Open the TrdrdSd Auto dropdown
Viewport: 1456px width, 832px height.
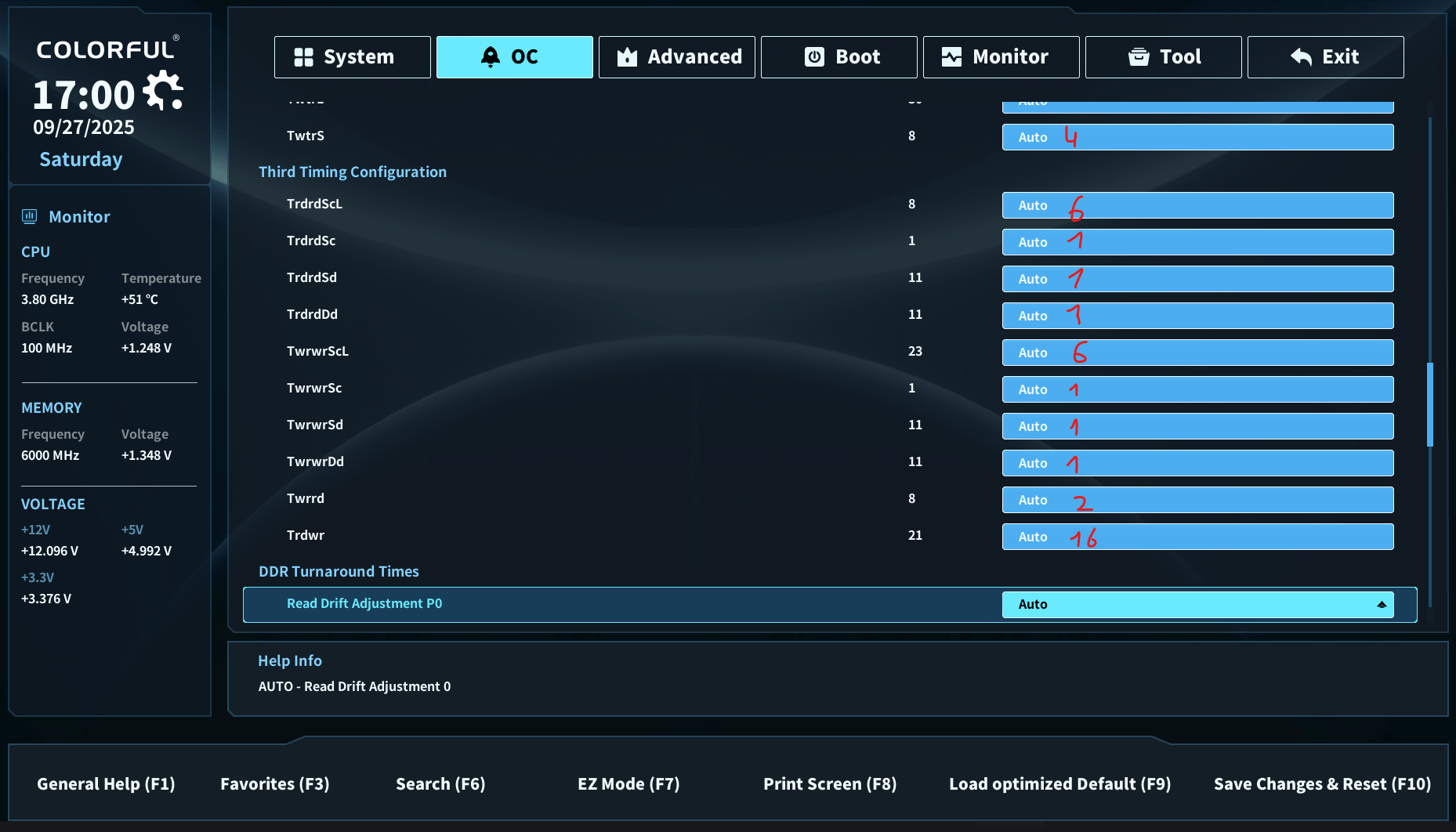click(1198, 279)
